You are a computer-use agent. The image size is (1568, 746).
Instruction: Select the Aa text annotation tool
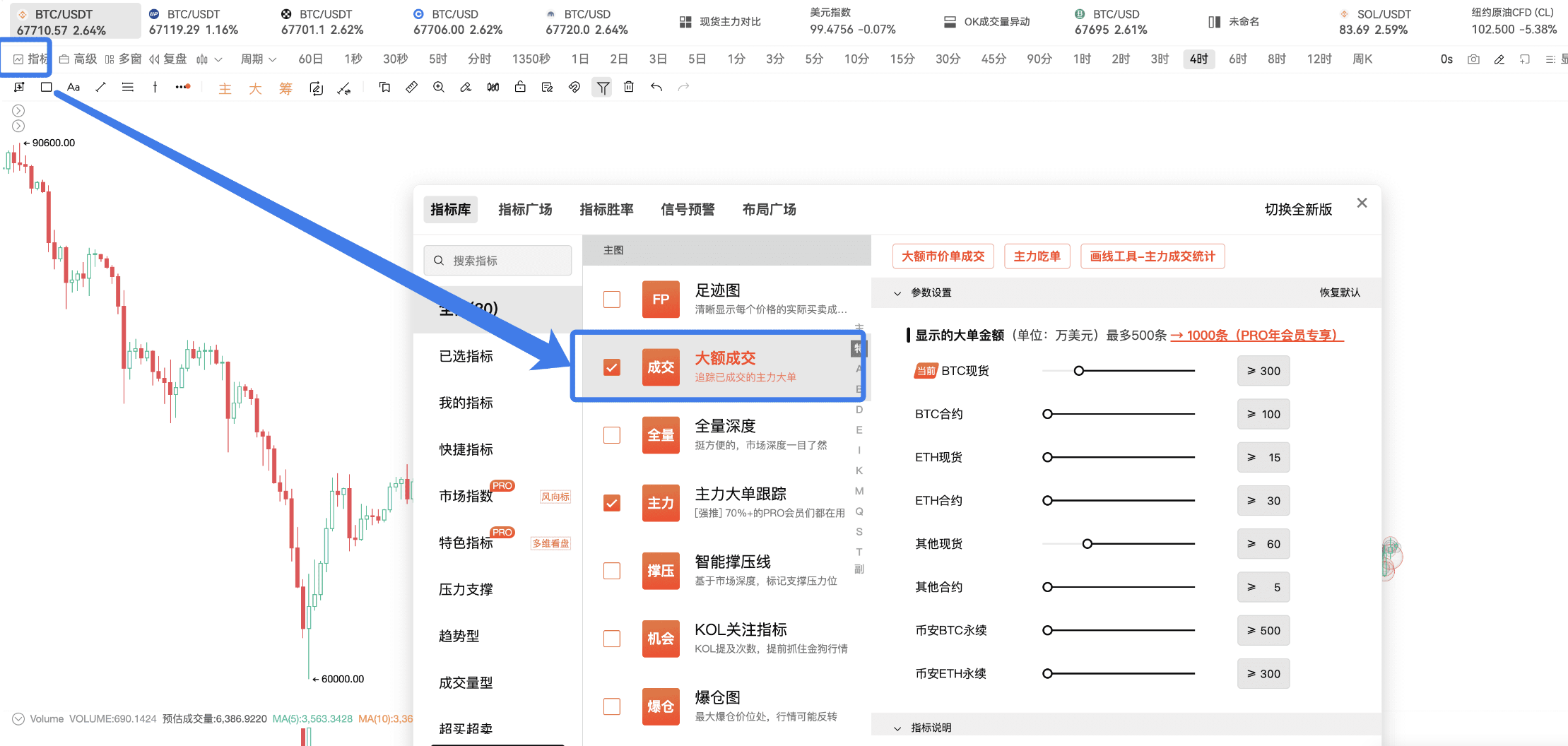pyautogui.click(x=73, y=87)
